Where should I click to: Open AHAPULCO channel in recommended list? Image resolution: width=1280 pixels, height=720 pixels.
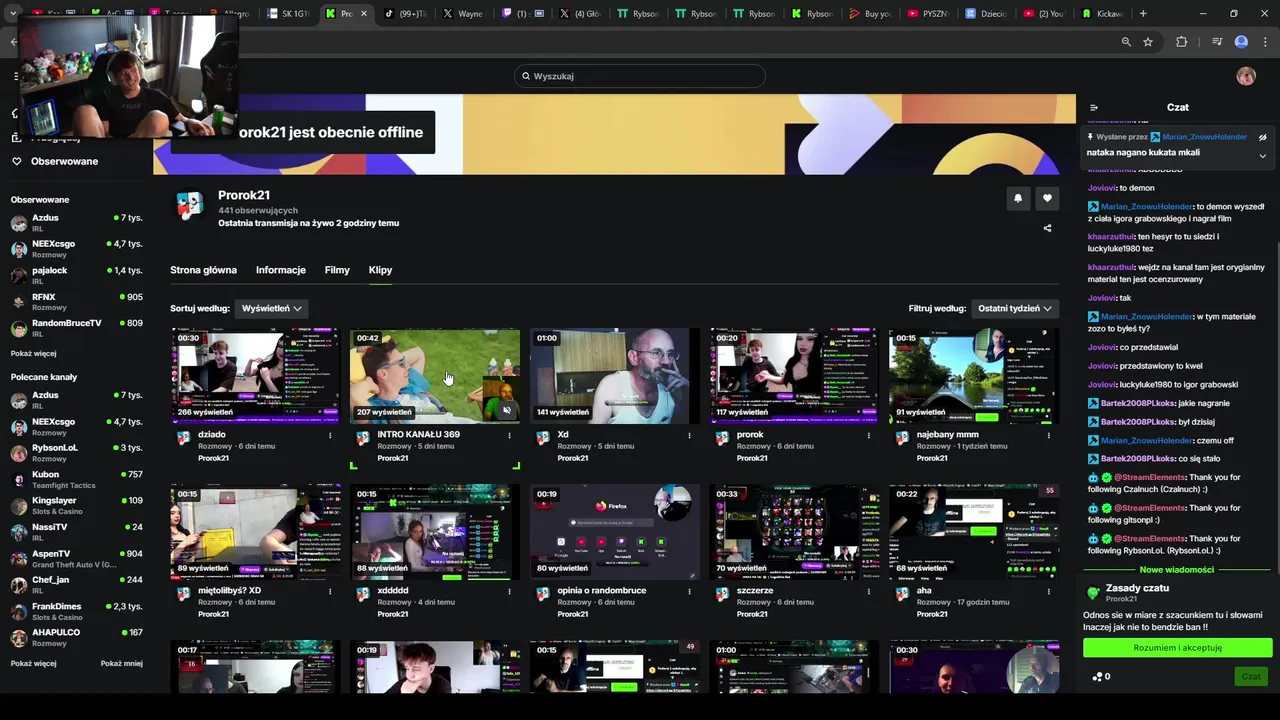[x=76, y=637]
